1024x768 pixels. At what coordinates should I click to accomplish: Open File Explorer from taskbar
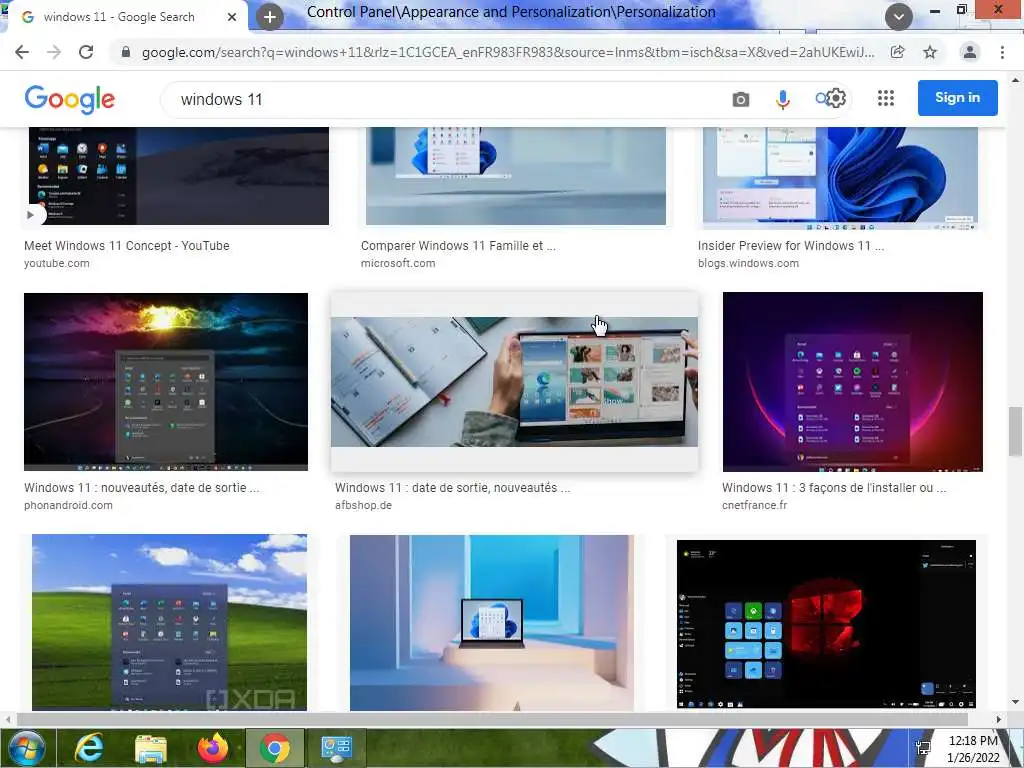coord(151,748)
